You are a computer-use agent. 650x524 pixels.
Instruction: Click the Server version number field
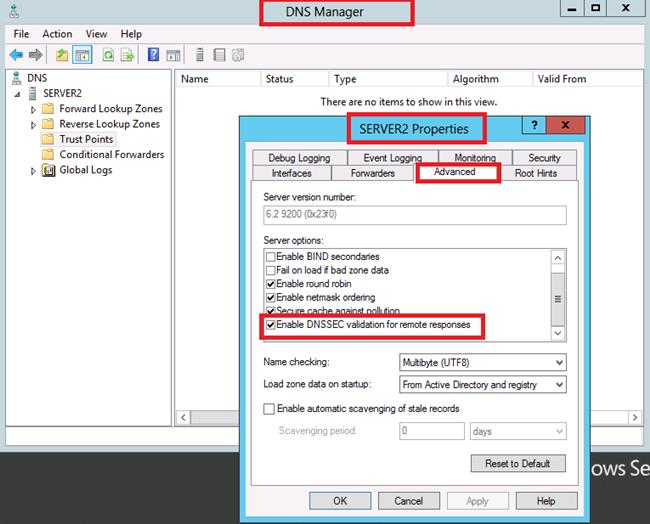[x=415, y=215]
